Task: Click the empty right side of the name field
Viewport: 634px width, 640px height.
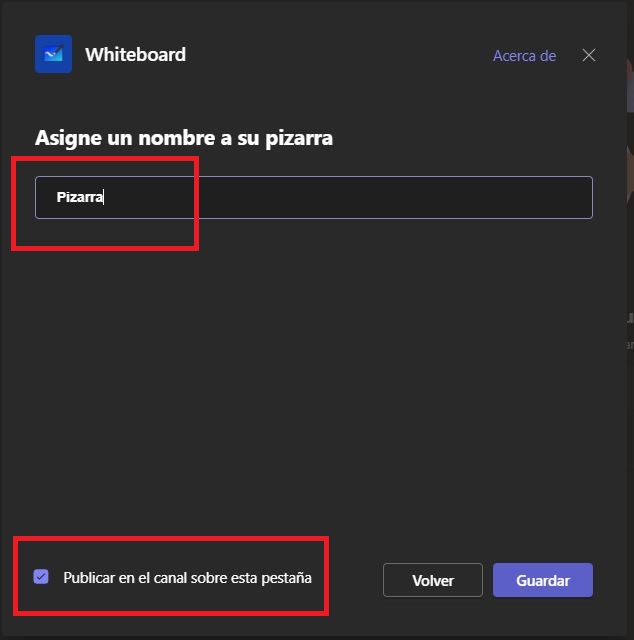Action: pos(450,197)
